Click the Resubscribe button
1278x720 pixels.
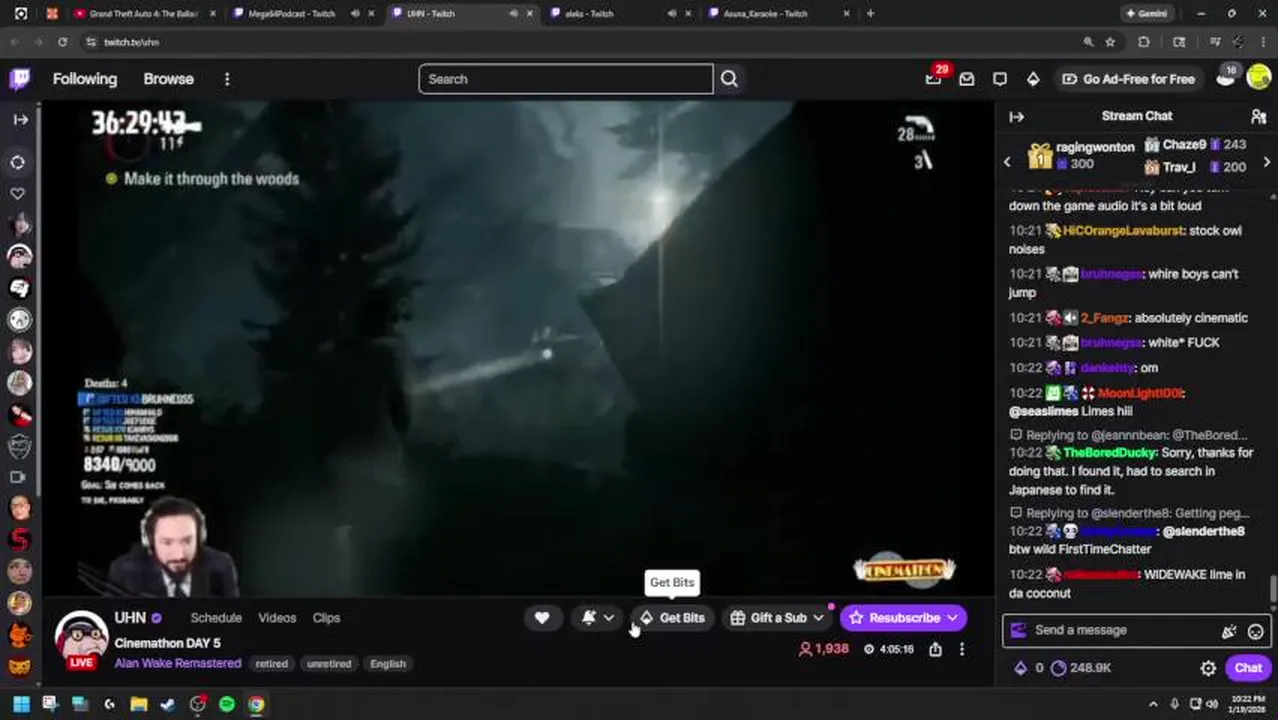[x=894, y=618]
